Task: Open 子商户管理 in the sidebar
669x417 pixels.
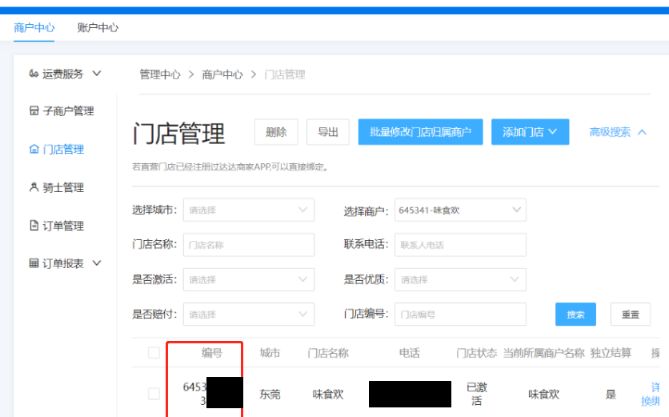Action: 68,111
